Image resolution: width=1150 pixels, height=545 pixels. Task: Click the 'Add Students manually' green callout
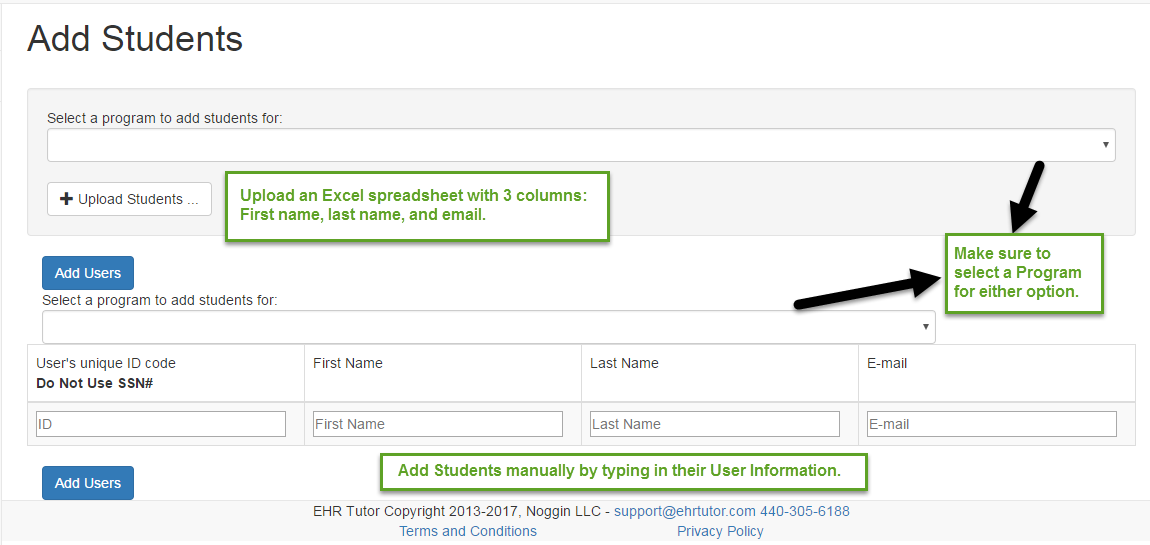[623, 472]
